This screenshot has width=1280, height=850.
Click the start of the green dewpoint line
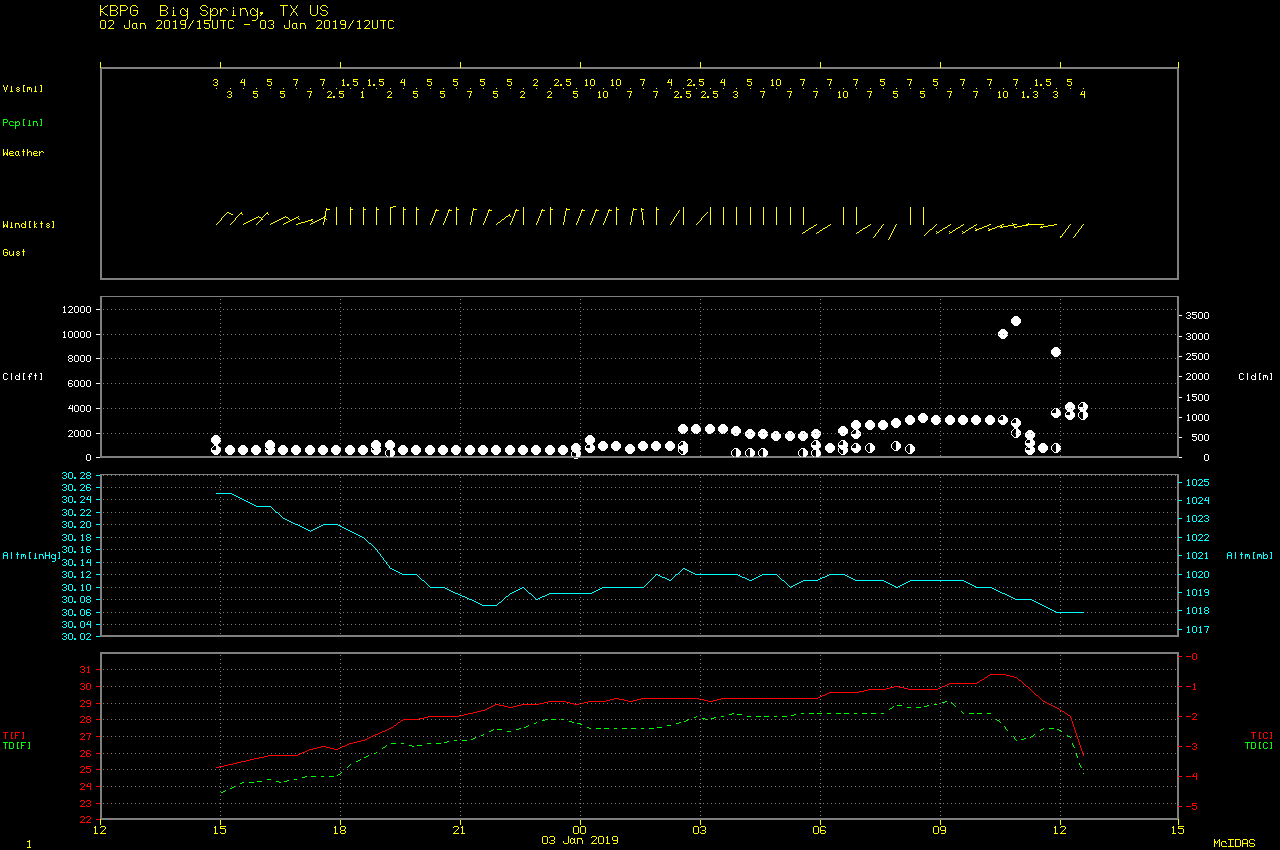pyautogui.click(x=220, y=792)
